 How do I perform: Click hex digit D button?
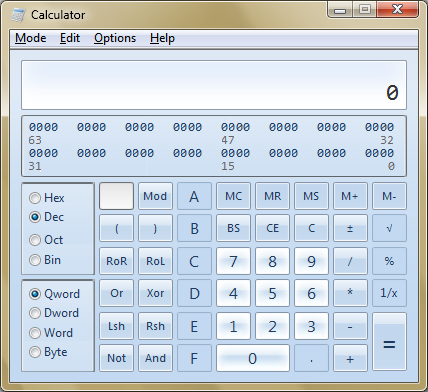pyautogui.click(x=194, y=293)
